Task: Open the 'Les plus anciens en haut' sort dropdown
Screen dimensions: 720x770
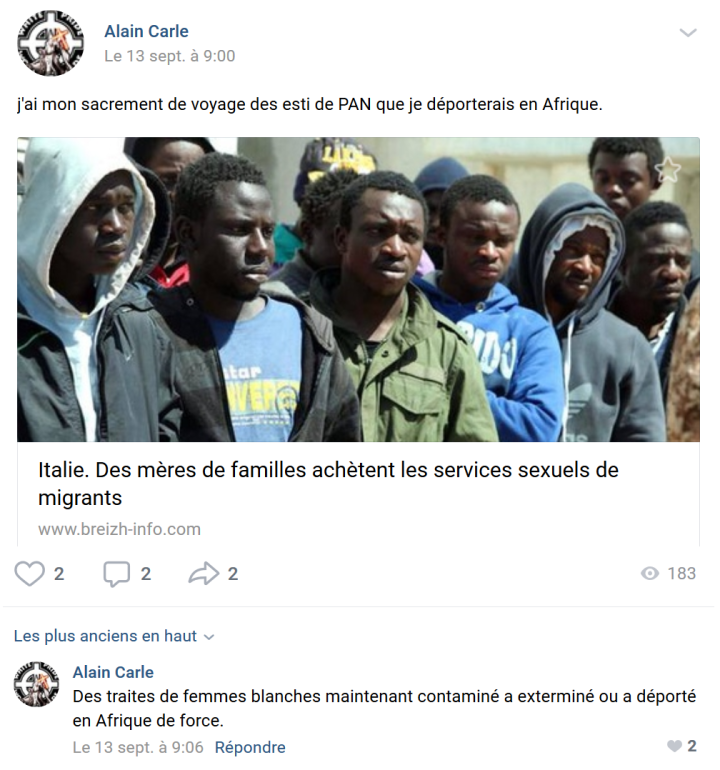Action: [x=114, y=636]
